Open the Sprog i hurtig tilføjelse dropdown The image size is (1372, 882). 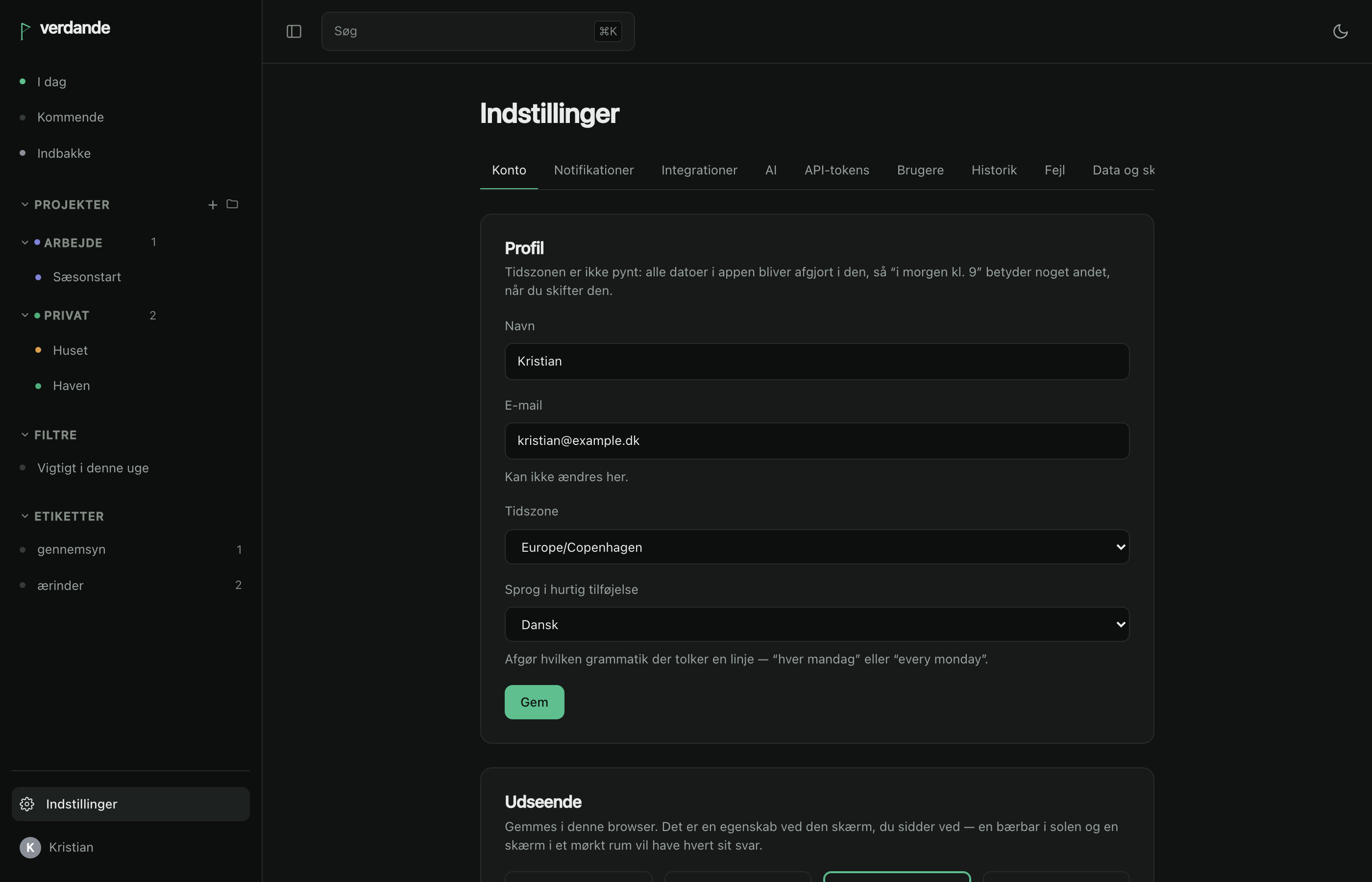point(816,624)
